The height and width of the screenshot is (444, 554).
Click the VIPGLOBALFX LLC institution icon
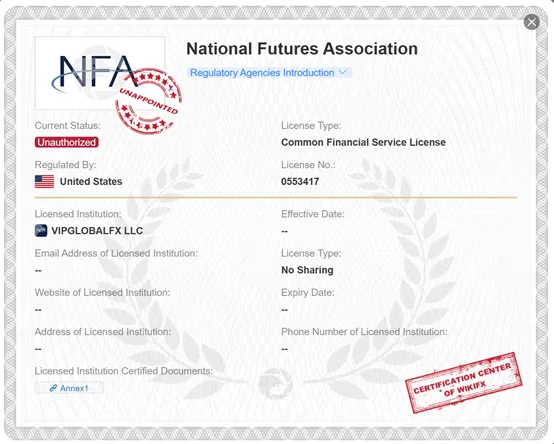41,231
